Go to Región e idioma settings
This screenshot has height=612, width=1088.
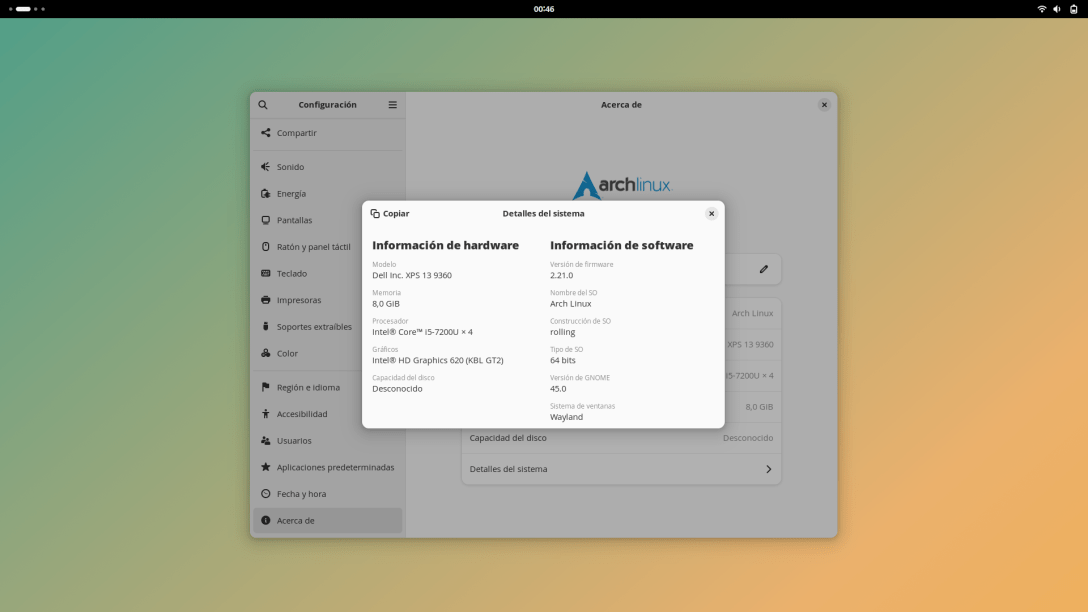click(x=328, y=387)
